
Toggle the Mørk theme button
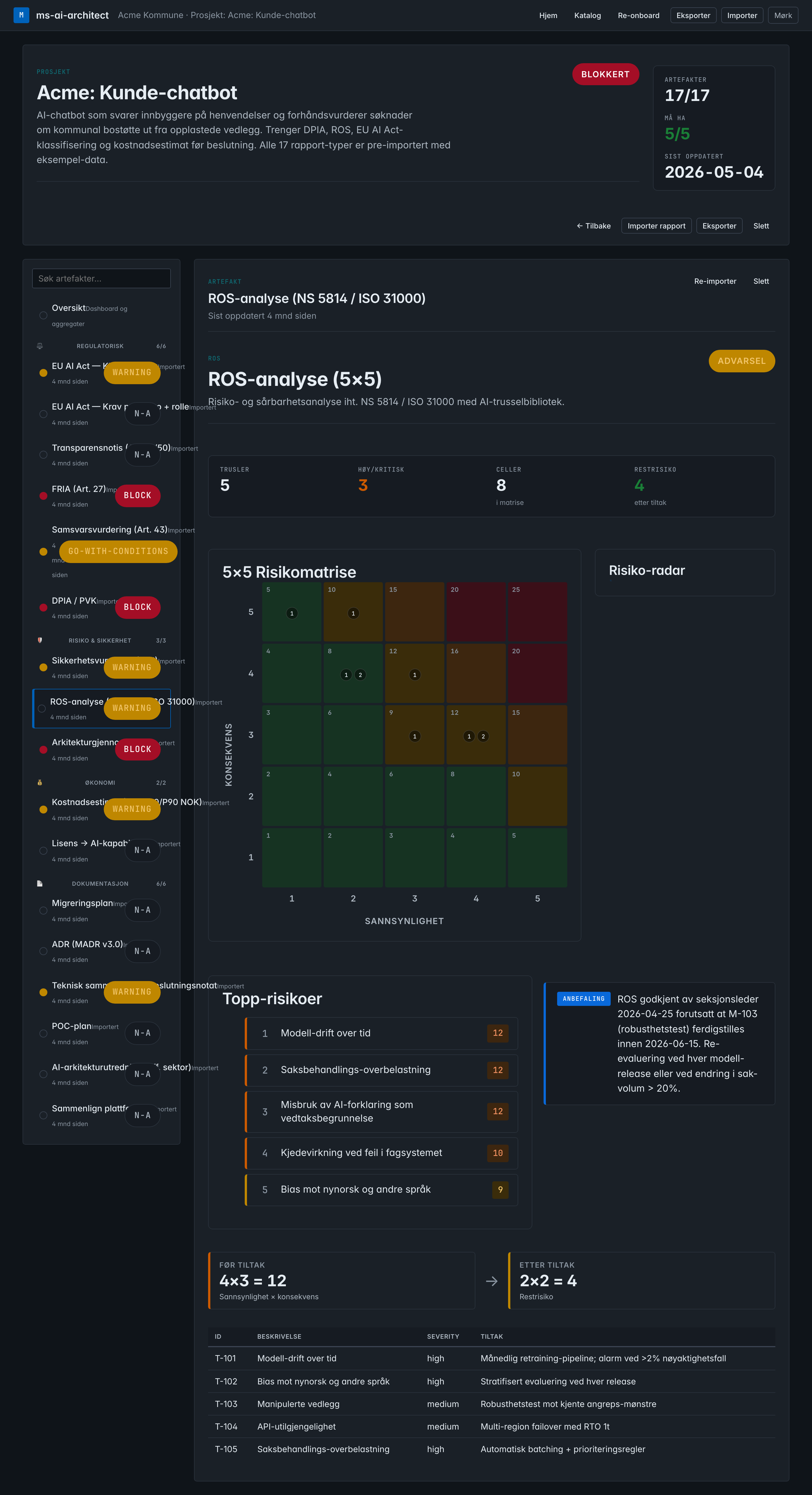783,15
